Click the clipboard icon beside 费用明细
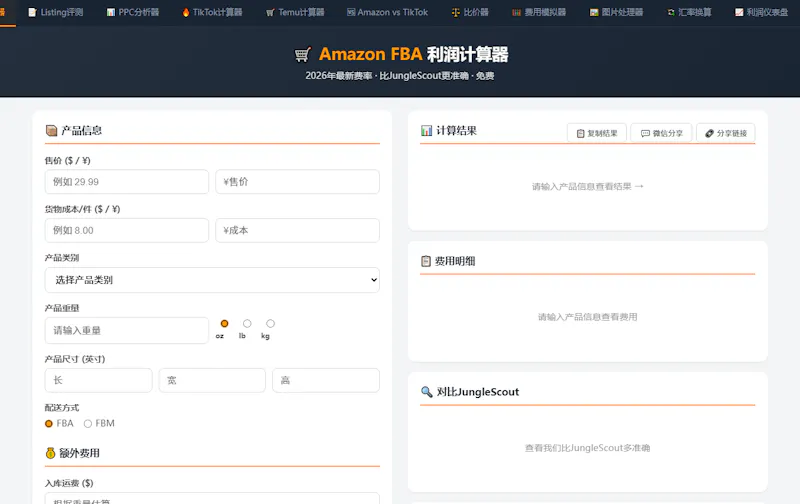 (426, 261)
